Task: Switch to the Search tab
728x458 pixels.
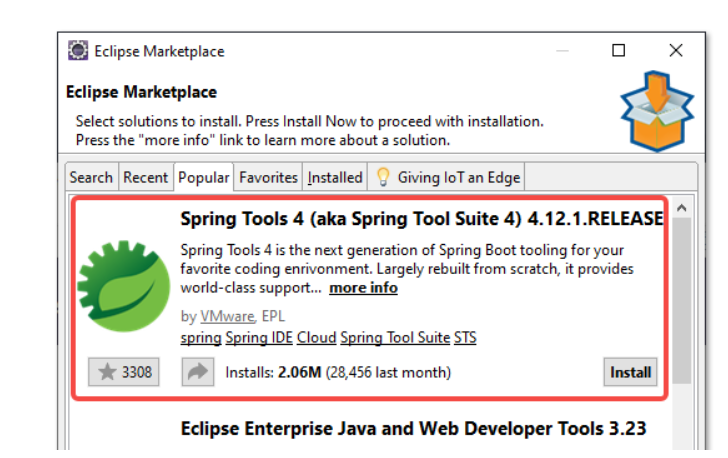Action: coord(91,177)
